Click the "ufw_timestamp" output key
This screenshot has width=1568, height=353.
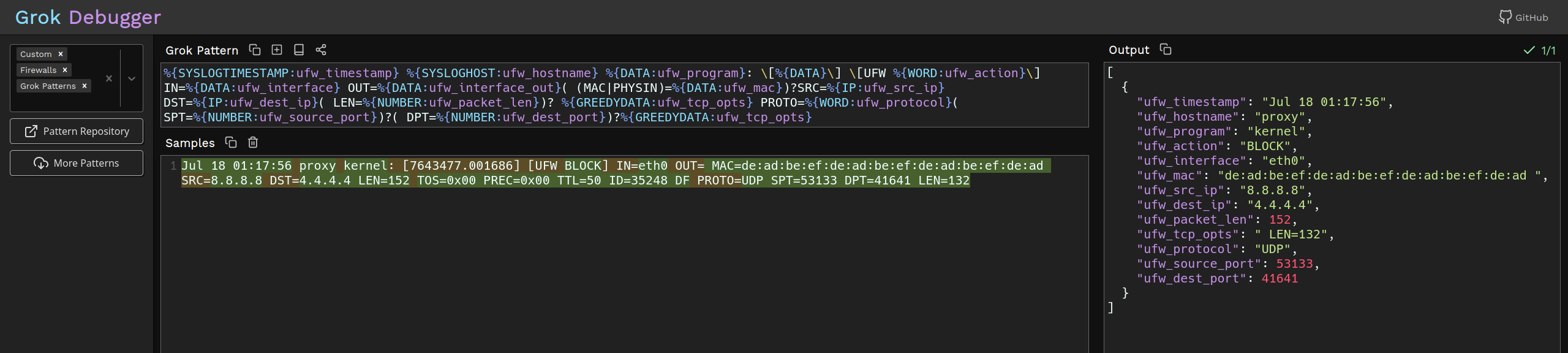[1191, 102]
